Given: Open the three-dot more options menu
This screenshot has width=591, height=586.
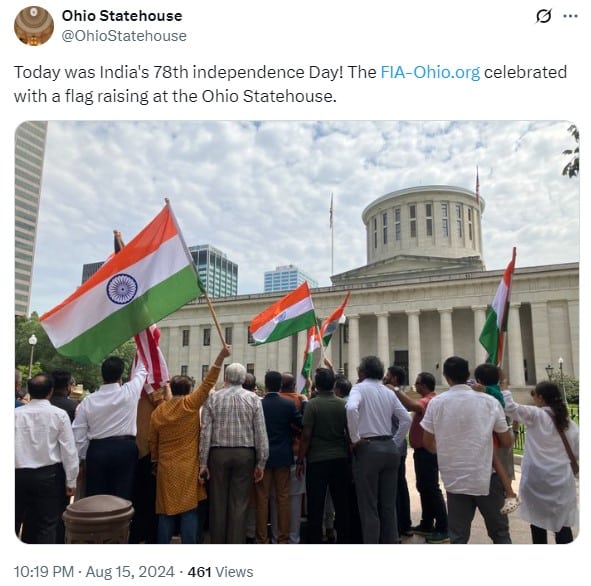Looking at the screenshot, I should (x=570, y=16).
